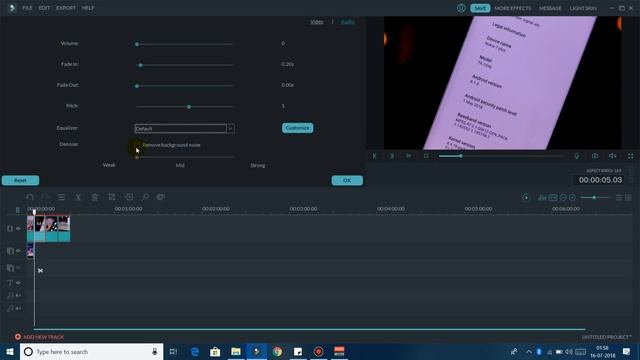Toggle visibility eye on second overlay track
The width and height of the screenshot is (640, 360).
point(18,268)
